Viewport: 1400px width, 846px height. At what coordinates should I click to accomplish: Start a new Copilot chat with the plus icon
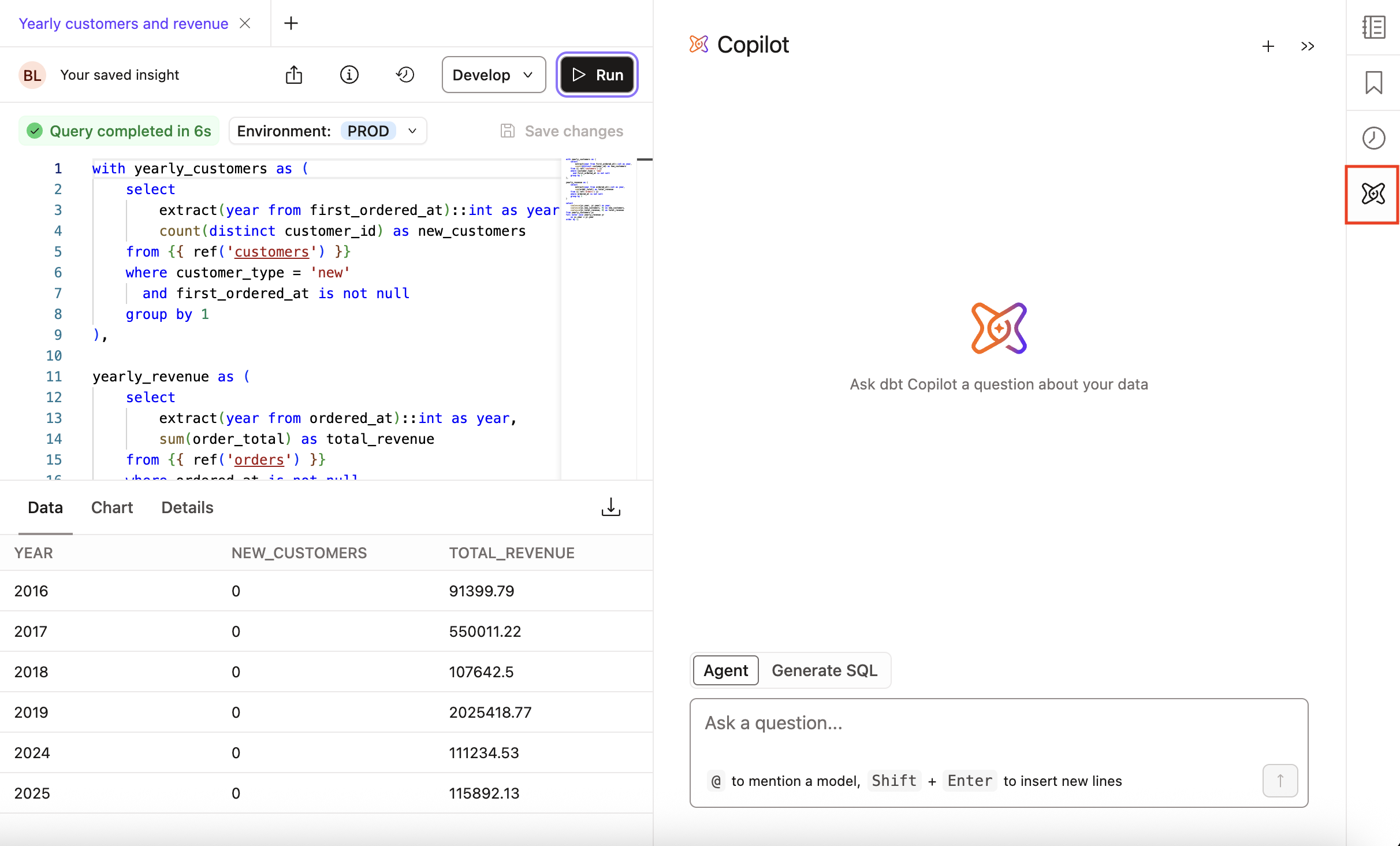pyautogui.click(x=1268, y=46)
